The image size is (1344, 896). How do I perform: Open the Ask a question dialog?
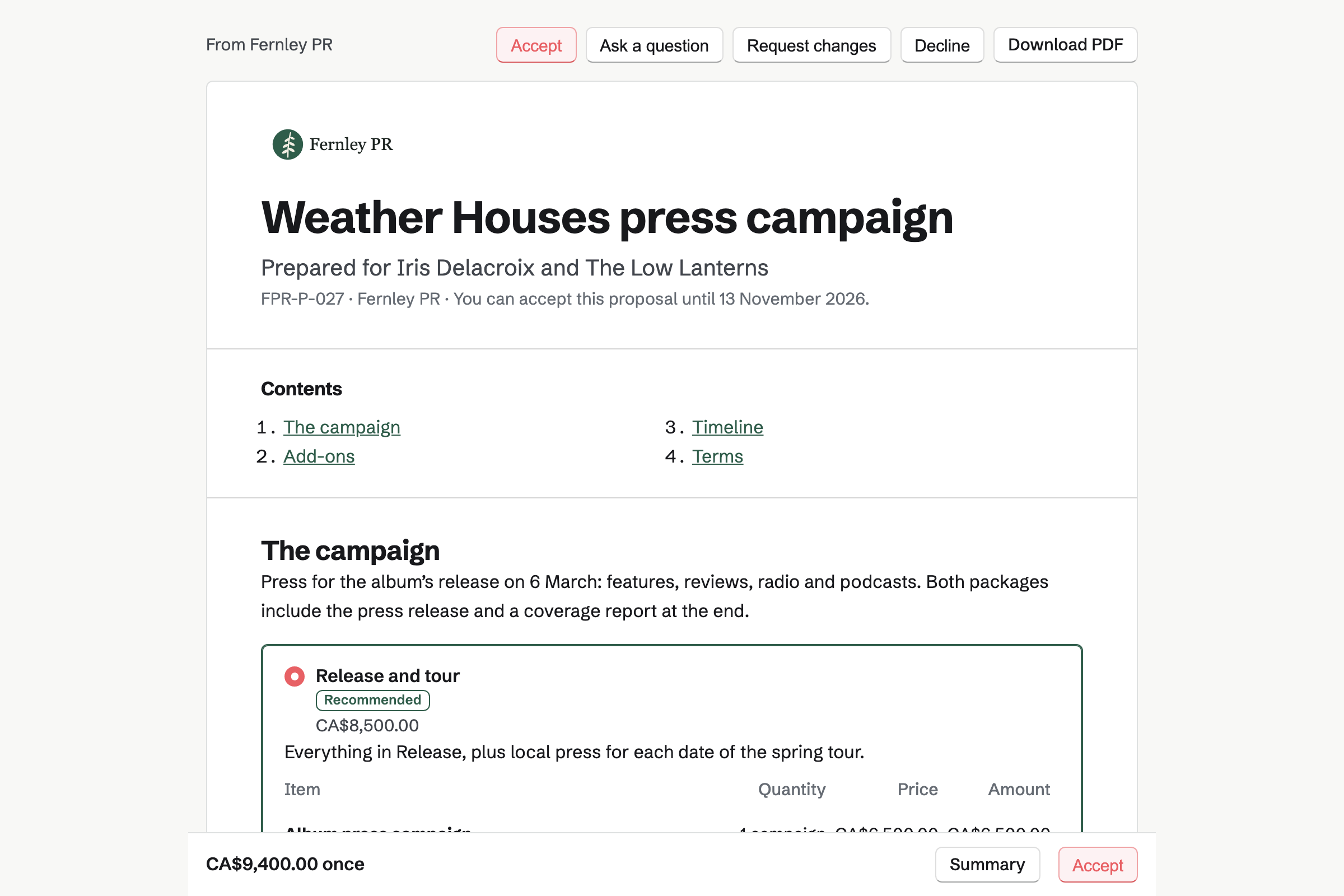coord(654,45)
